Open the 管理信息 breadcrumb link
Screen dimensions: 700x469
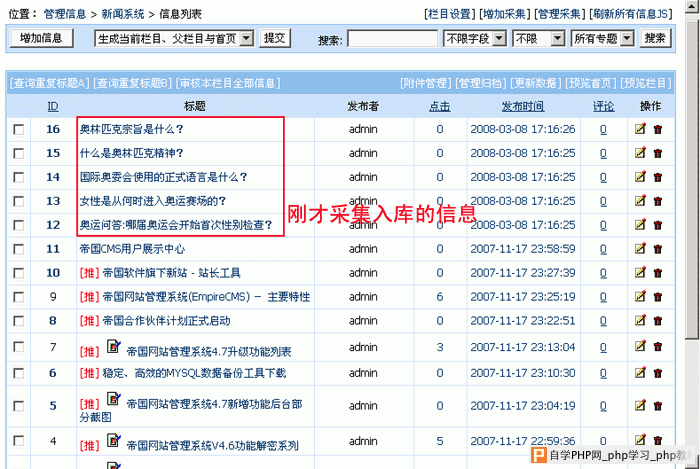pos(65,14)
